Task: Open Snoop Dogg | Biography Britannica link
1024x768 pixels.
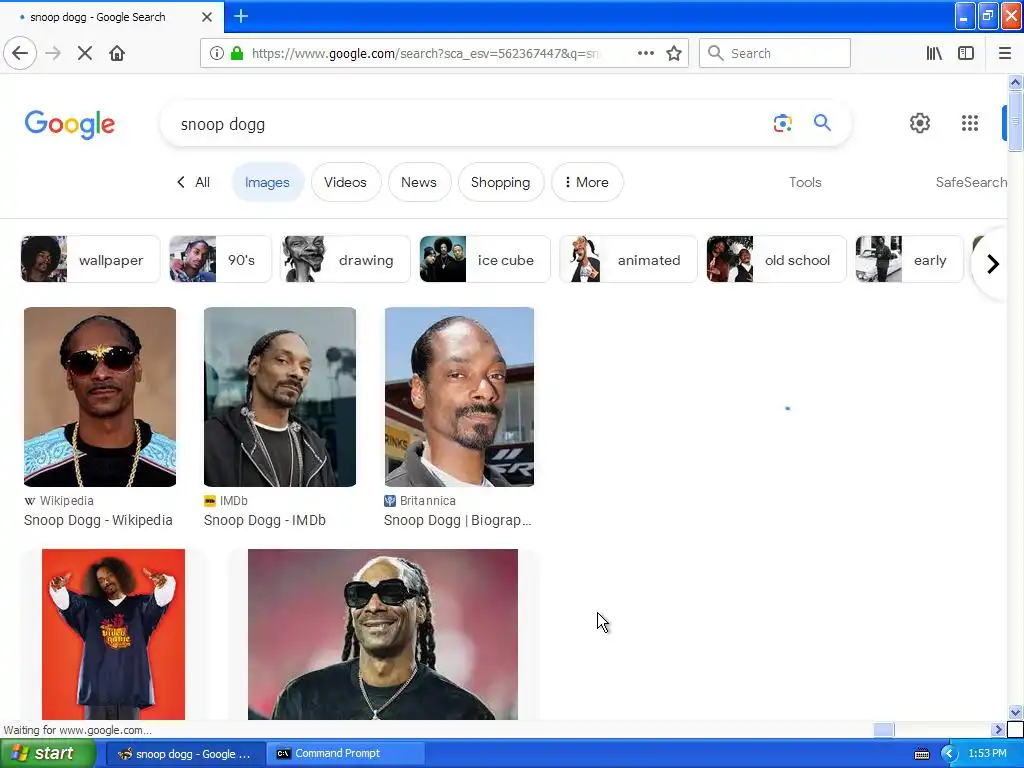Action: pyautogui.click(x=457, y=520)
